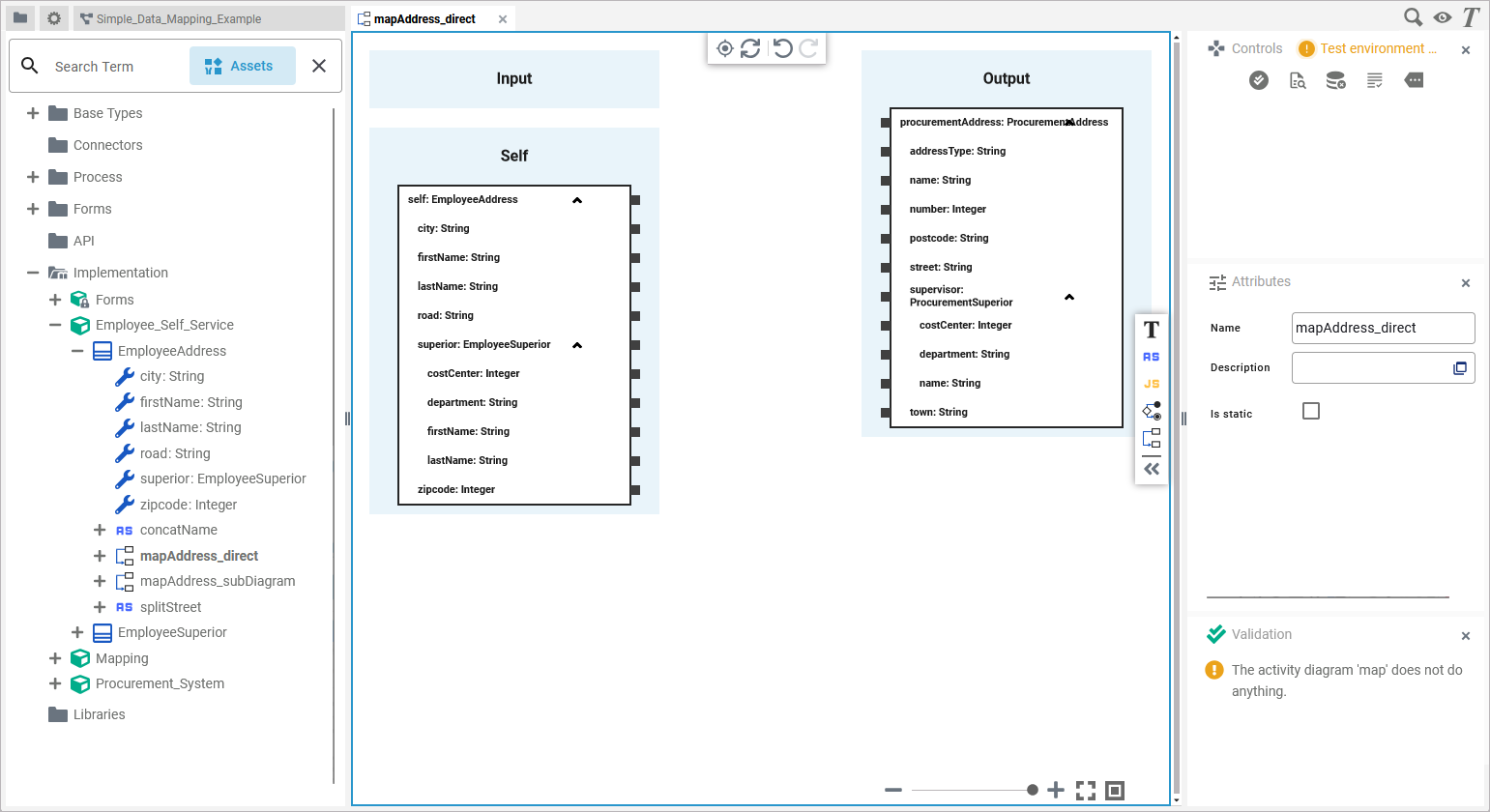1490x812 pixels.
Task: Click the fit-to-screen icon at bottom
Action: pos(1086,791)
